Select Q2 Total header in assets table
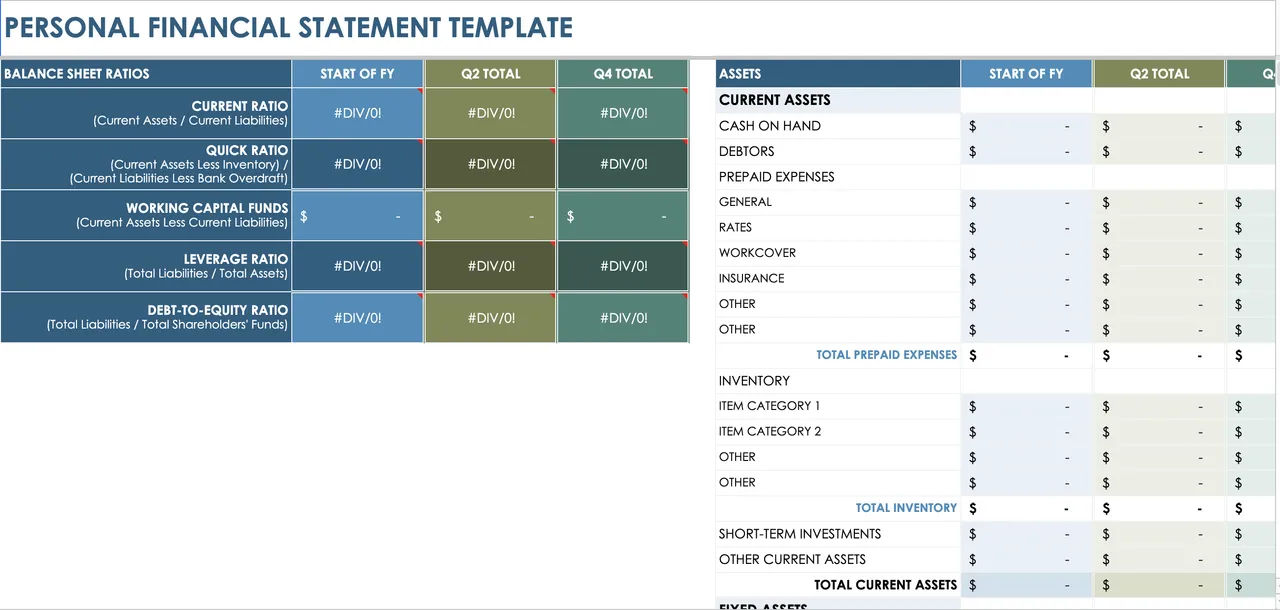This screenshot has height=610, width=1280. [1159, 74]
